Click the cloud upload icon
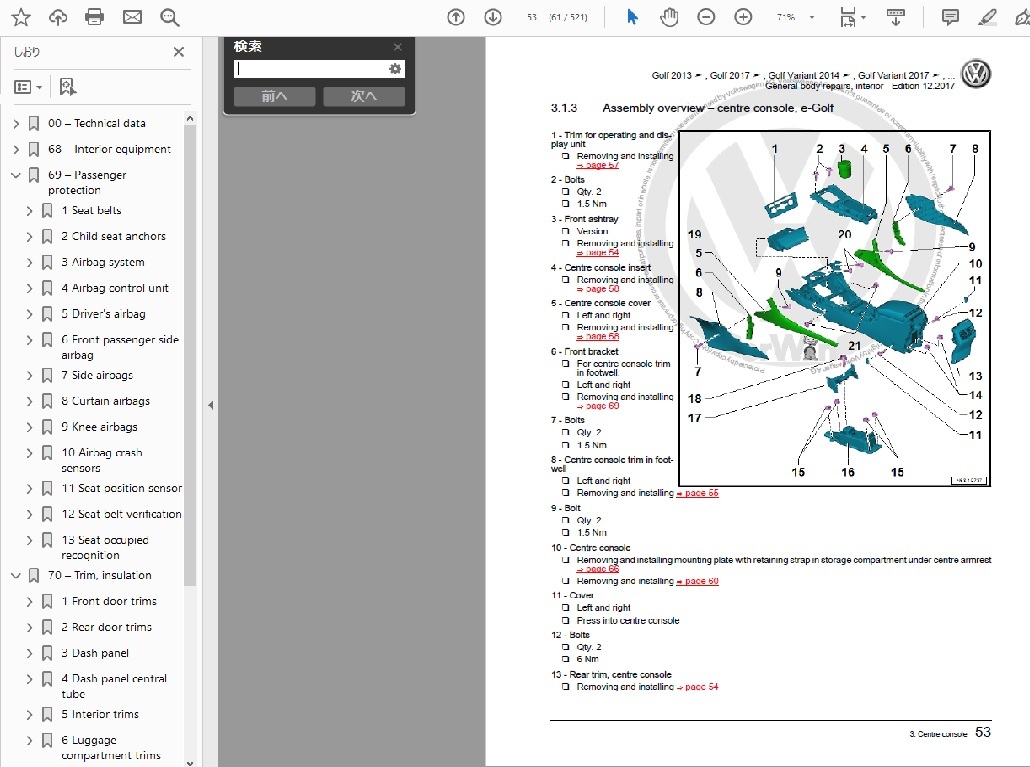 click(x=58, y=17)
